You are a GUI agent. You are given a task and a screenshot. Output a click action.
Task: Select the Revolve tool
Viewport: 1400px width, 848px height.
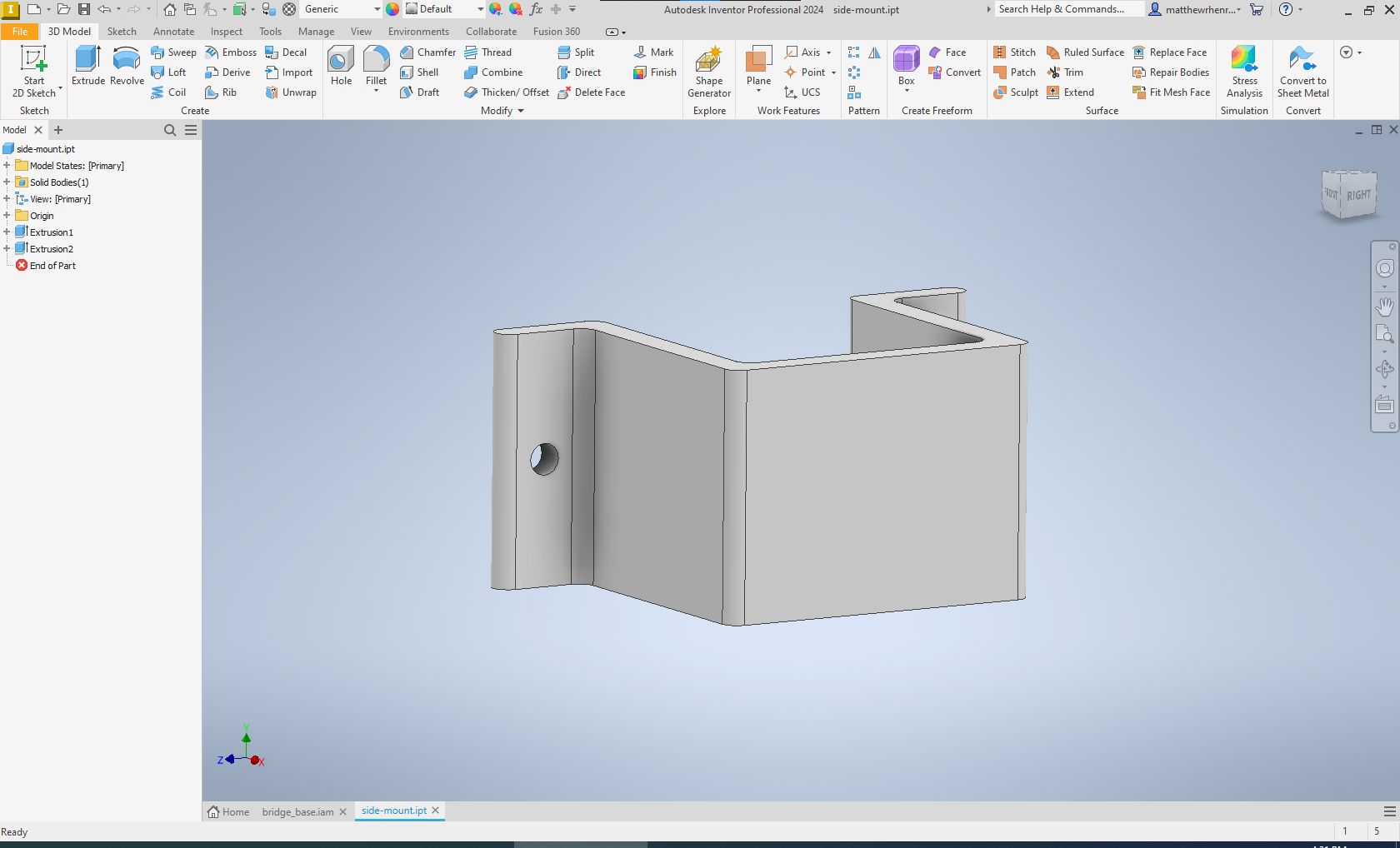(x=127, y=66)
